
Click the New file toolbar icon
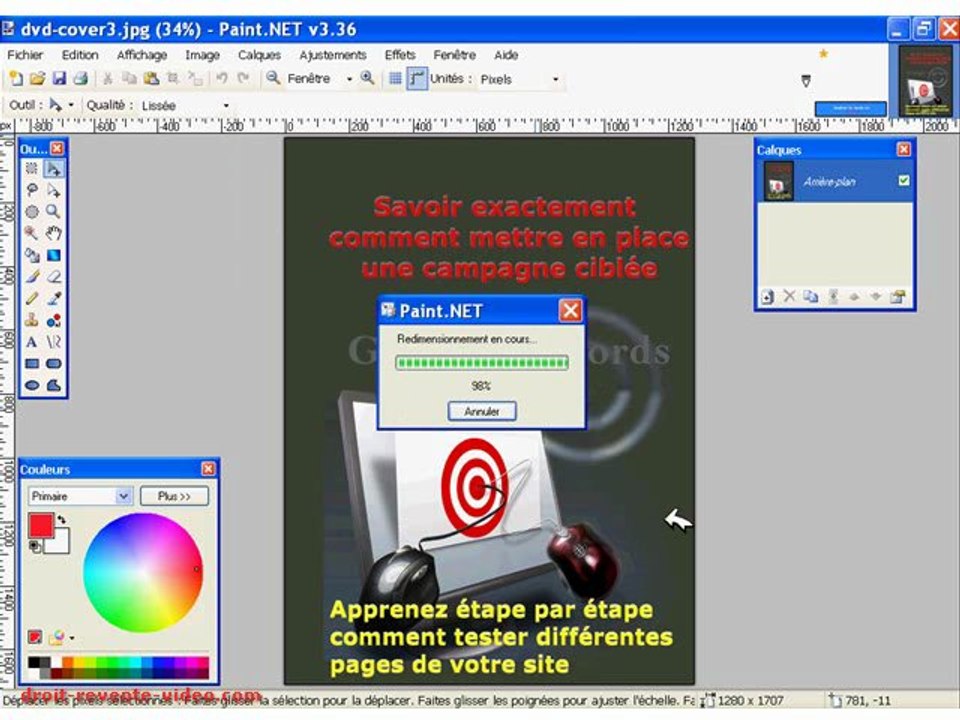coord(16,78)
